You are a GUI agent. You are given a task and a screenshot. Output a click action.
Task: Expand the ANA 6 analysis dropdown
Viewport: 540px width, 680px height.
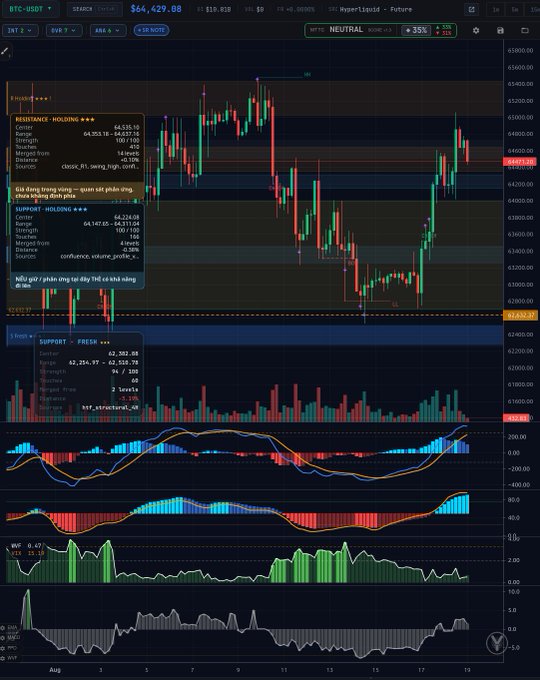click(108, 30)
